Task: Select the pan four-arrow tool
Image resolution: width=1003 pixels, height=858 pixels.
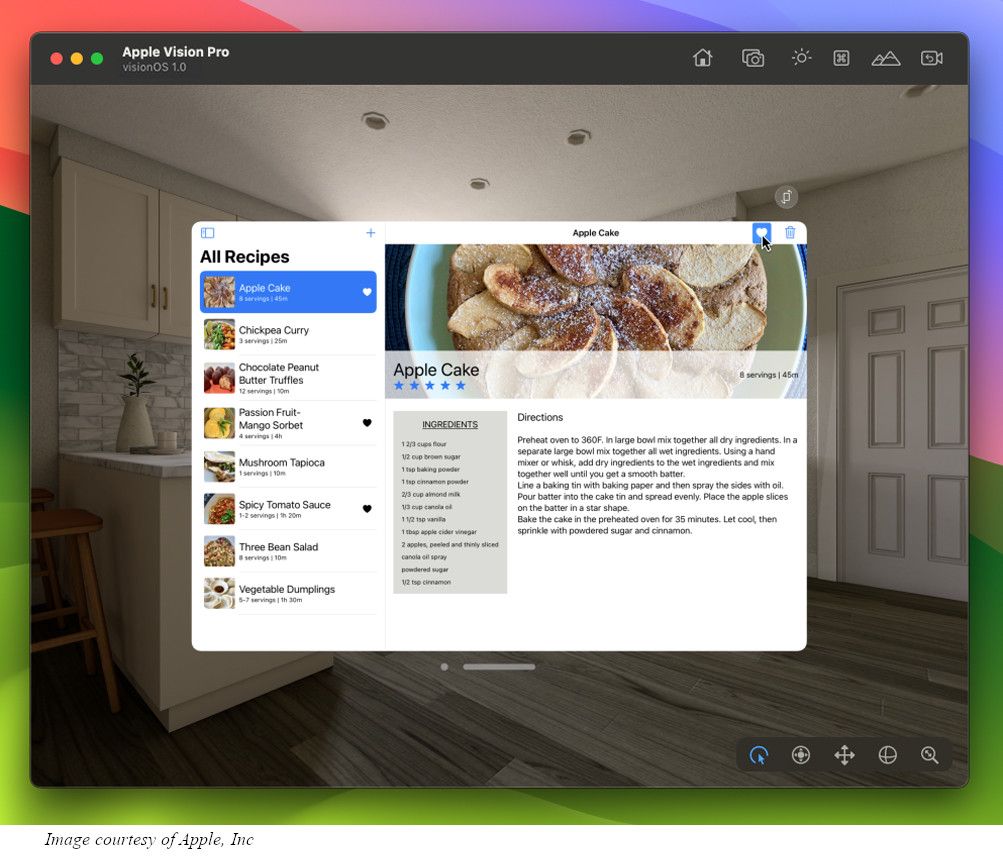Action: pyautogui.click(x=844, y=756)
